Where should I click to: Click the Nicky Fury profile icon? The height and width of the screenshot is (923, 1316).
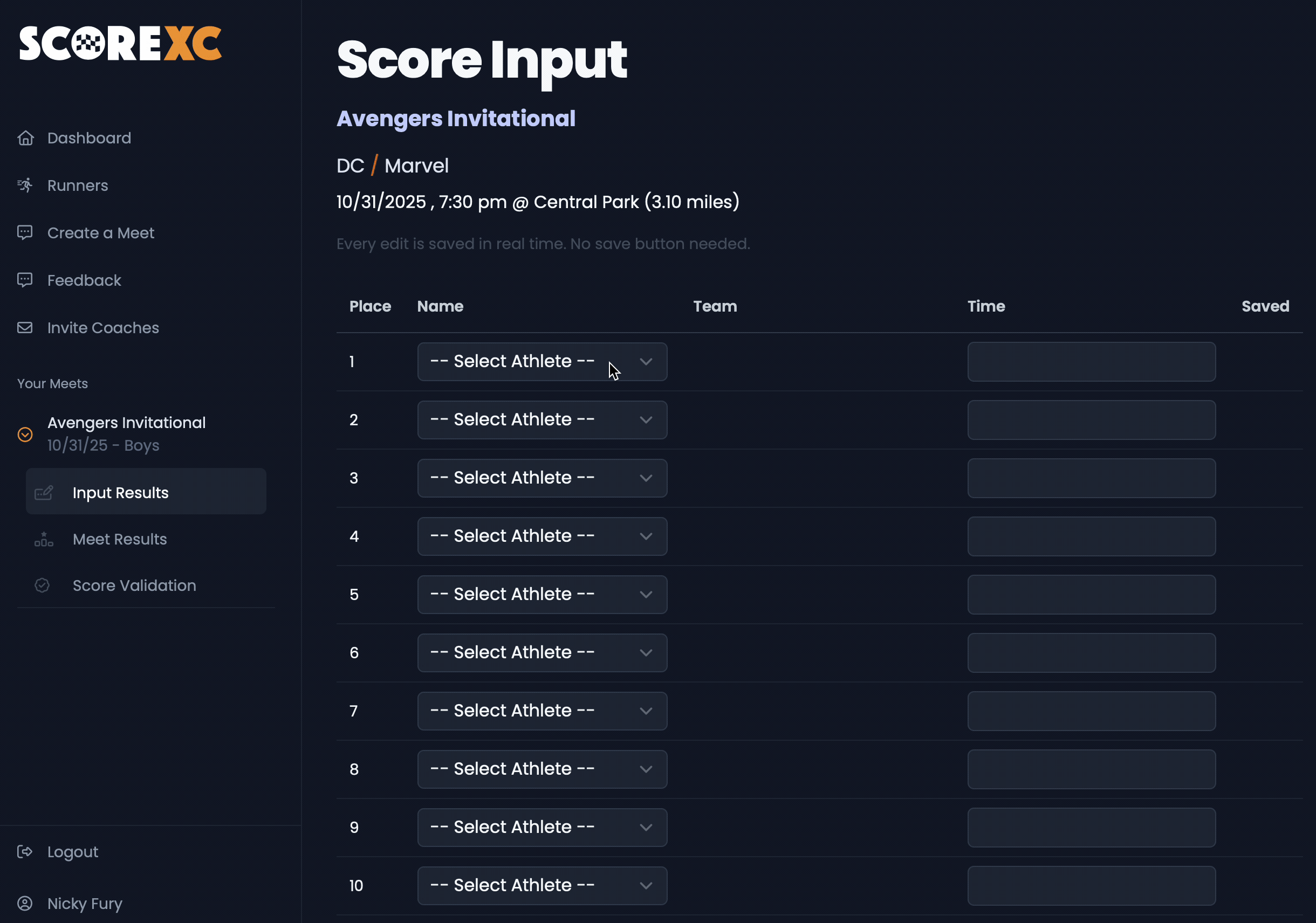click(25, 903)
